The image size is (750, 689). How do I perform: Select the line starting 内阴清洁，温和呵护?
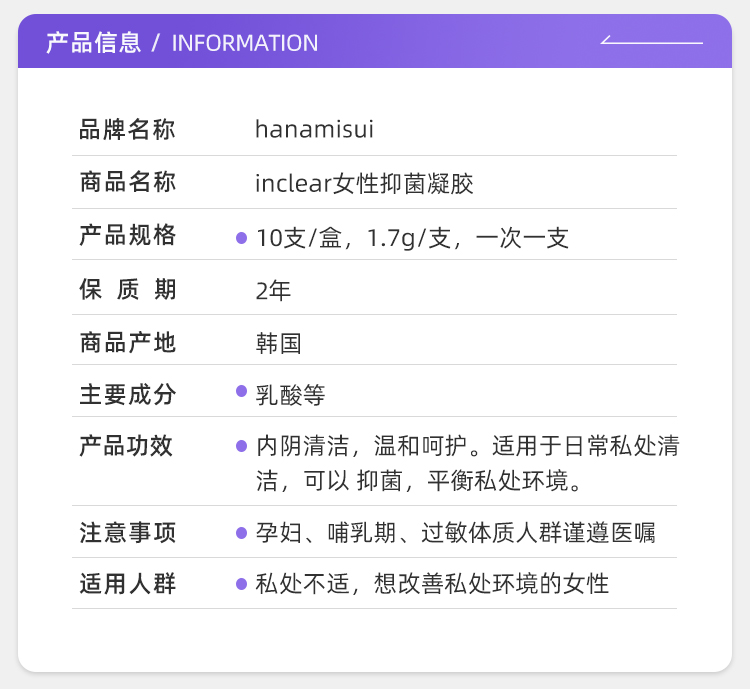[467, 445]
